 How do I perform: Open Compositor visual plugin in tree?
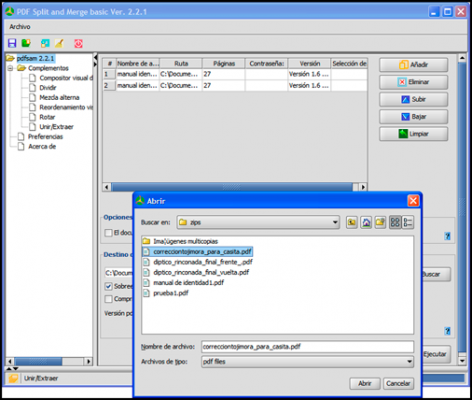[x=66, y=78]
